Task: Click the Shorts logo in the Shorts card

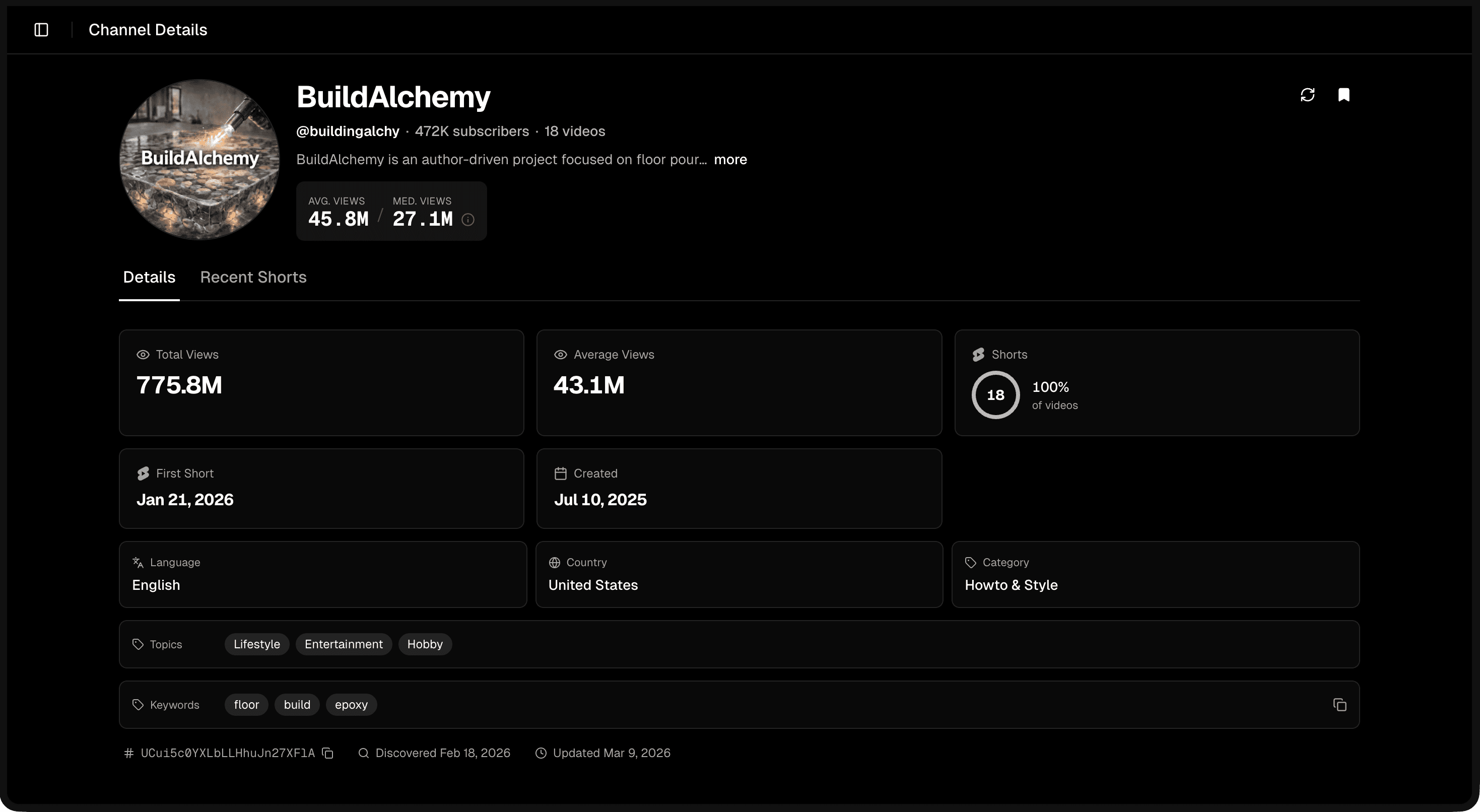Action: click(x=978, y=354)
